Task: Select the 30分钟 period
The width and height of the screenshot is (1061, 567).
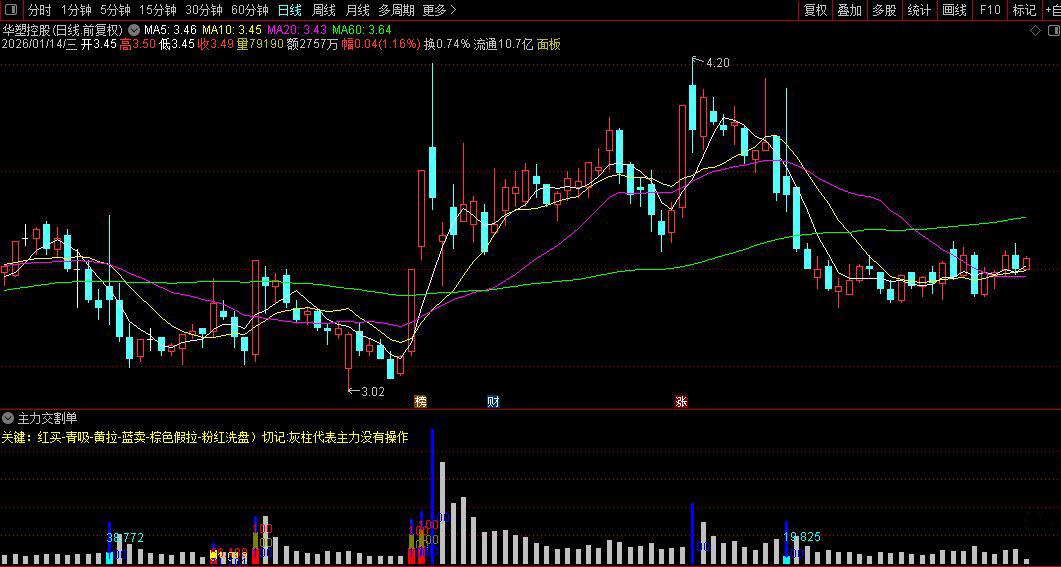Action: tap(204, 10)
